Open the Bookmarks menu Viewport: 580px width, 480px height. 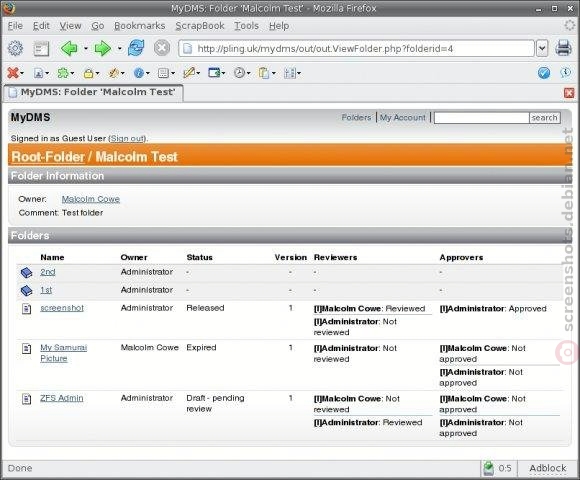pos(139,26)
